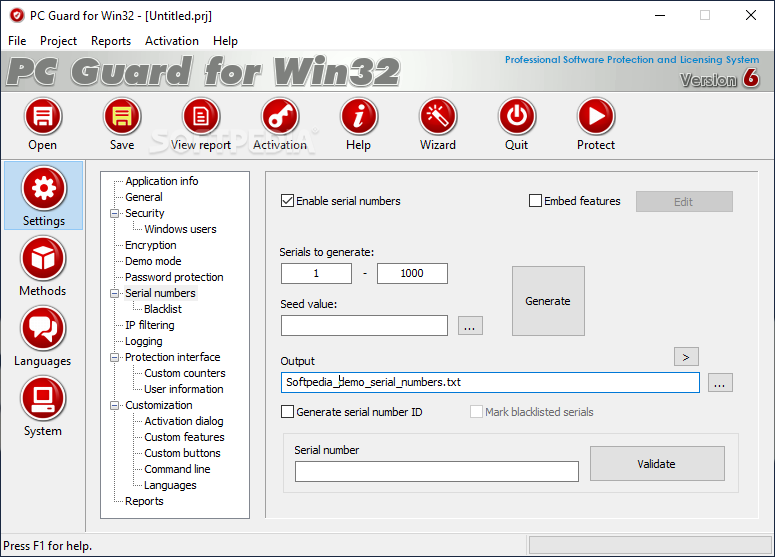Collapse the Customization tree node
The height and width of the screenshot is (557, 775).
pos(115,405)
